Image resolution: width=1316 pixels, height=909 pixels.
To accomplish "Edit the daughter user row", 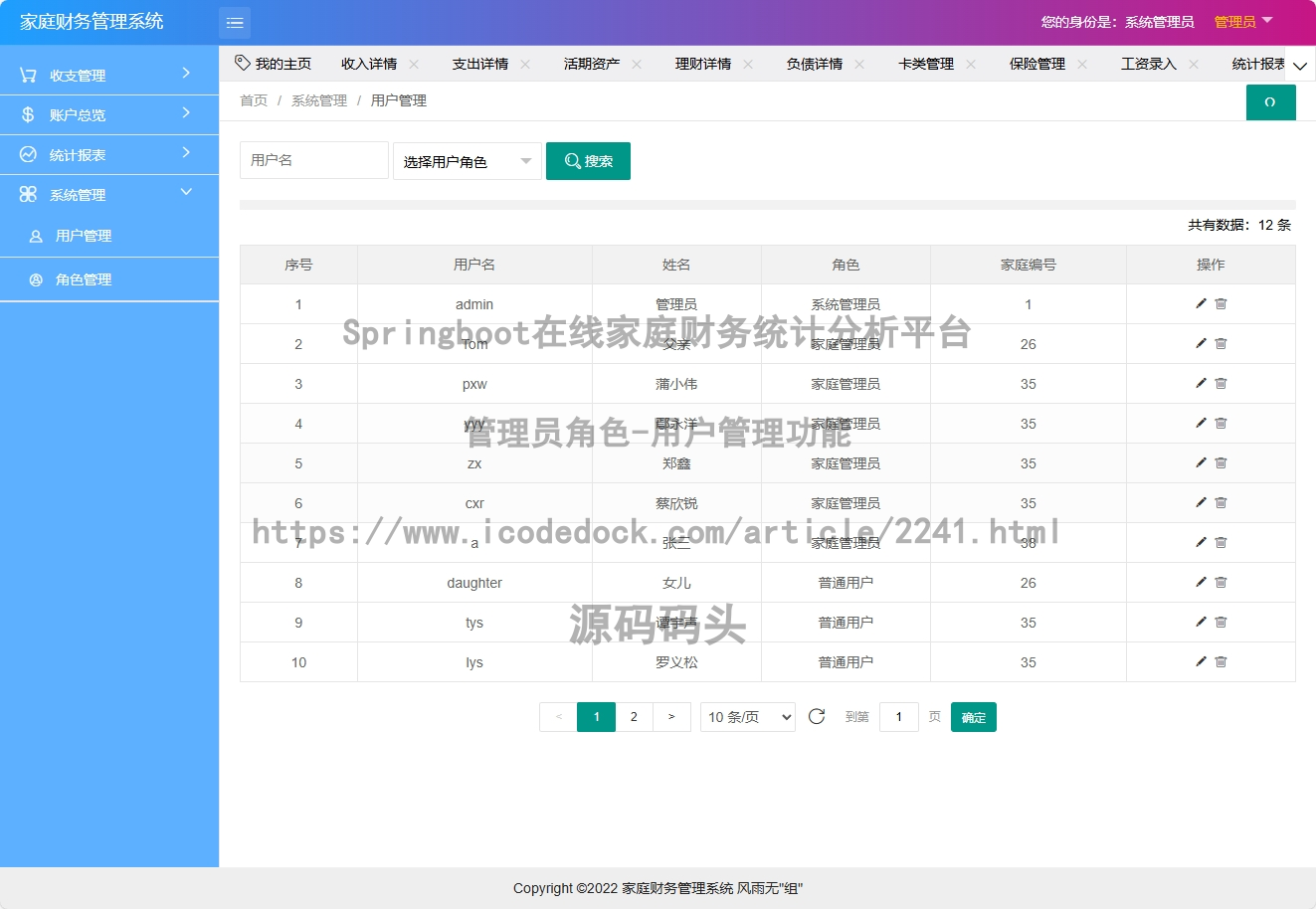I will click(x=1201, y=582).
